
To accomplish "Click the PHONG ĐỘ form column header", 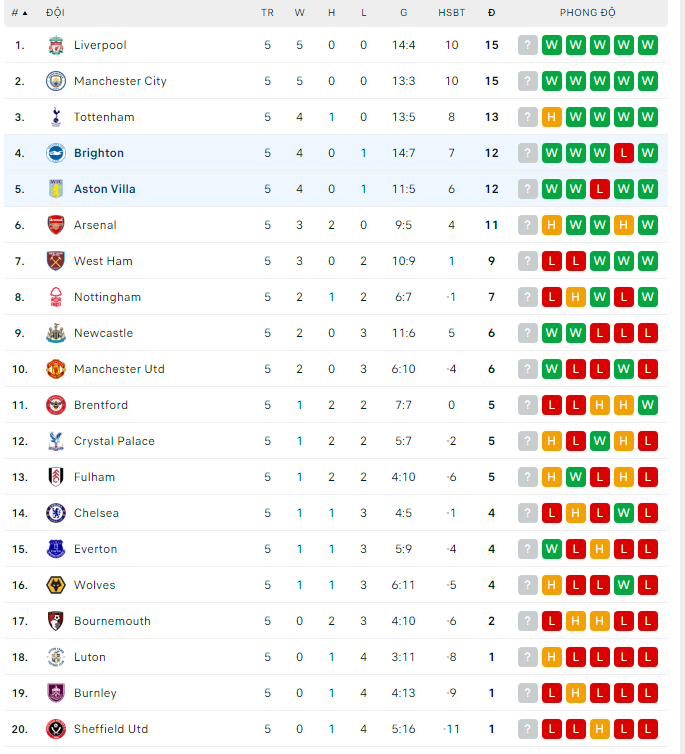I will click(587, 13).
